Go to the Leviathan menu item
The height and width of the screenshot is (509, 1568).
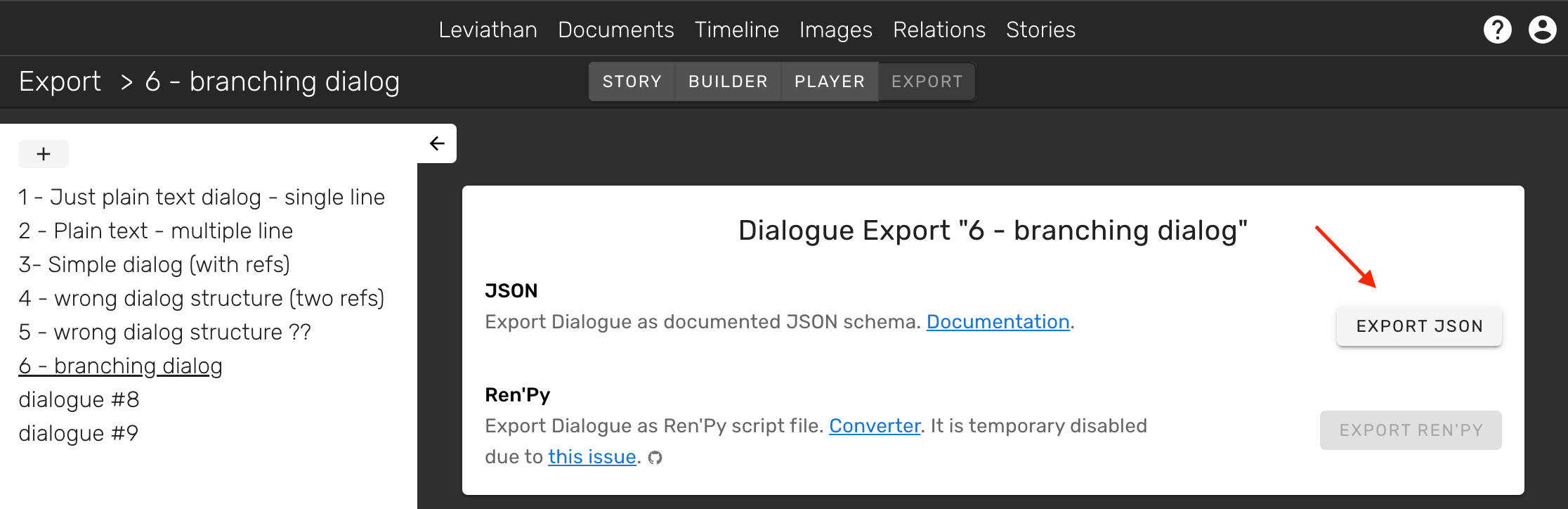[x=488, y=30]
